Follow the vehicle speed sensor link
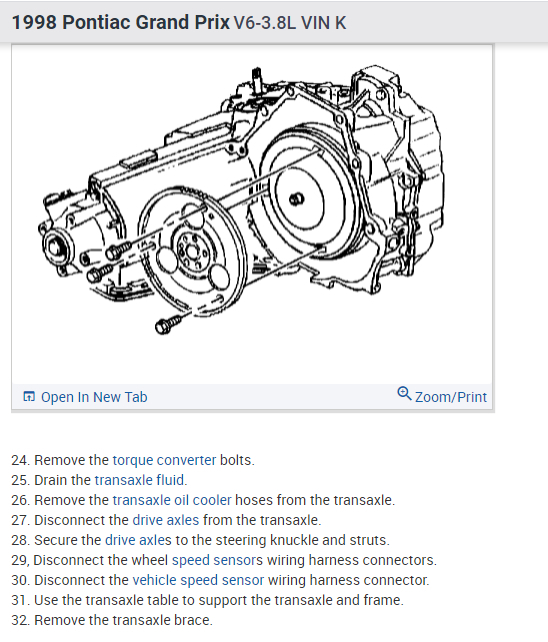Screen dimensions: 548x642 pyautogui.click(x=198, y=580)
